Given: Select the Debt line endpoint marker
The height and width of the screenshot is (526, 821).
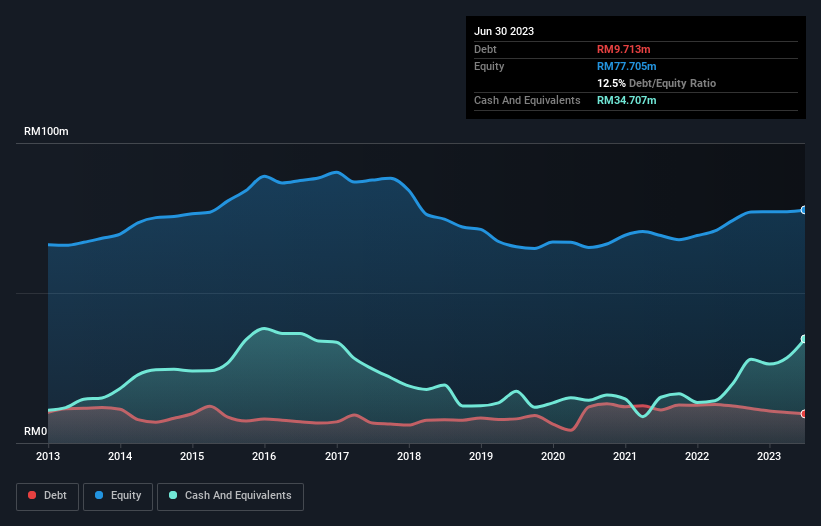Looking at the screenshot, I should tap(804, 413).
